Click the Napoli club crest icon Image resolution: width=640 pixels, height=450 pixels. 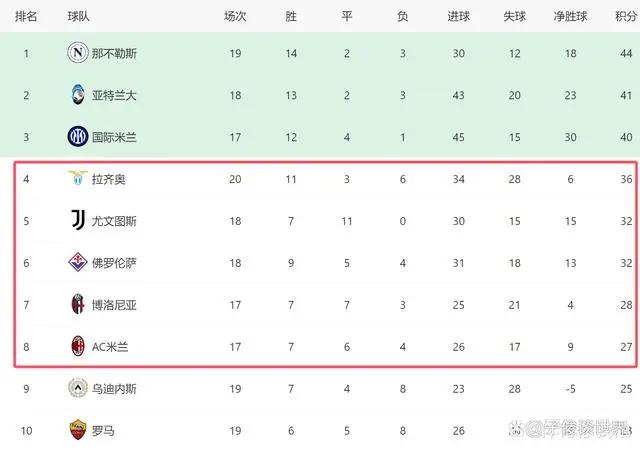pyautogui.click(x=77, y=53)
